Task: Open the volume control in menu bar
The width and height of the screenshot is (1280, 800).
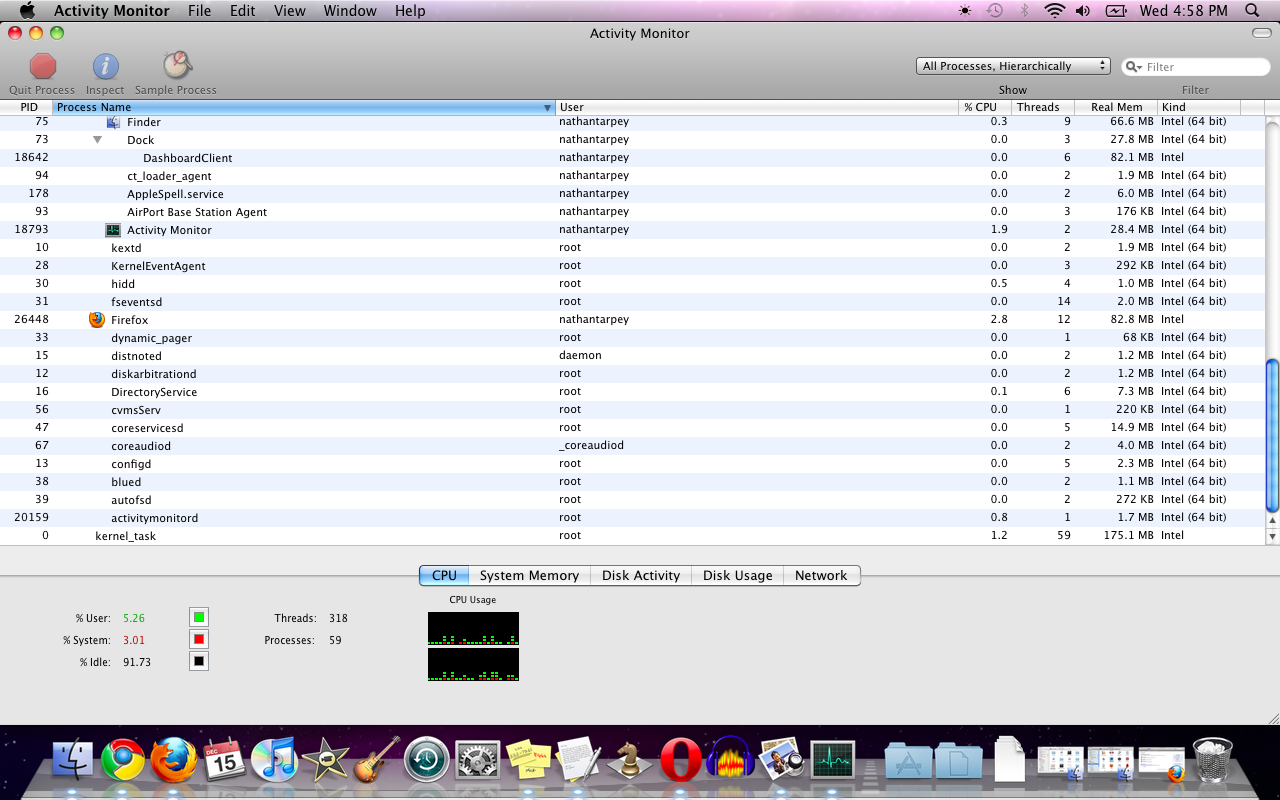Action: [1083, 11]
